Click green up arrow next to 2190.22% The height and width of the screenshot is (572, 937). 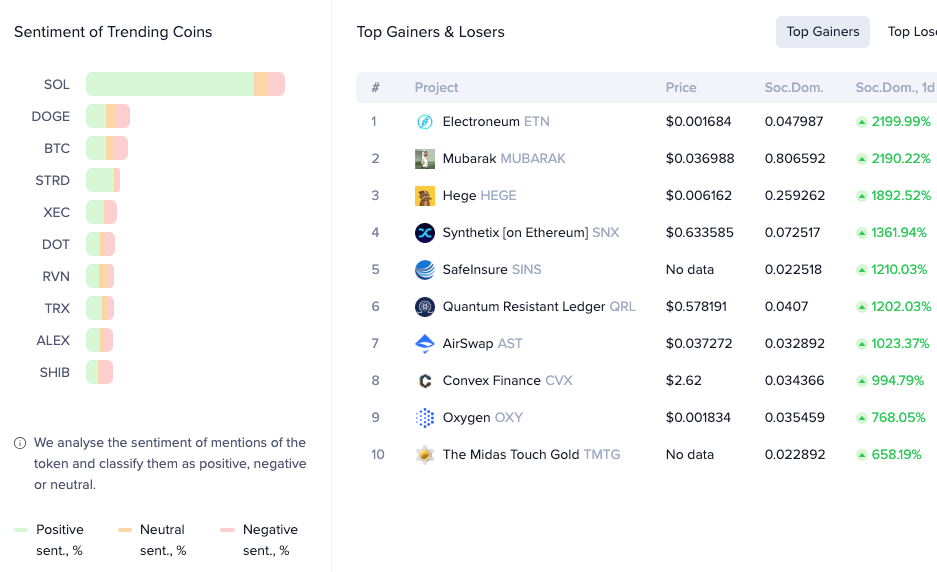pyautogui.click(x=861, y=159)
